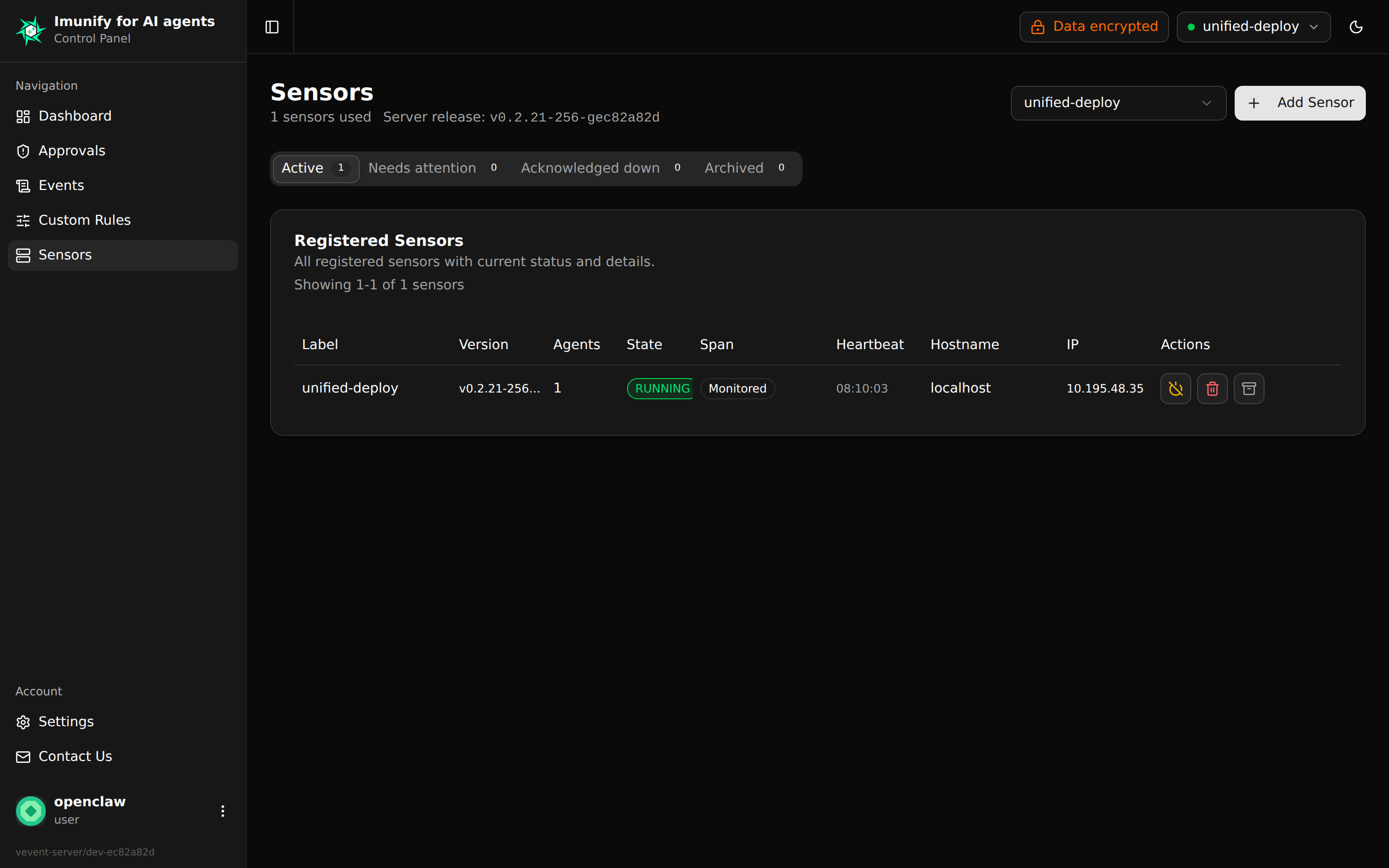Open the Contact Us link
The image size is (1389, 868).
pyautogui.click(x=123, y=757)
